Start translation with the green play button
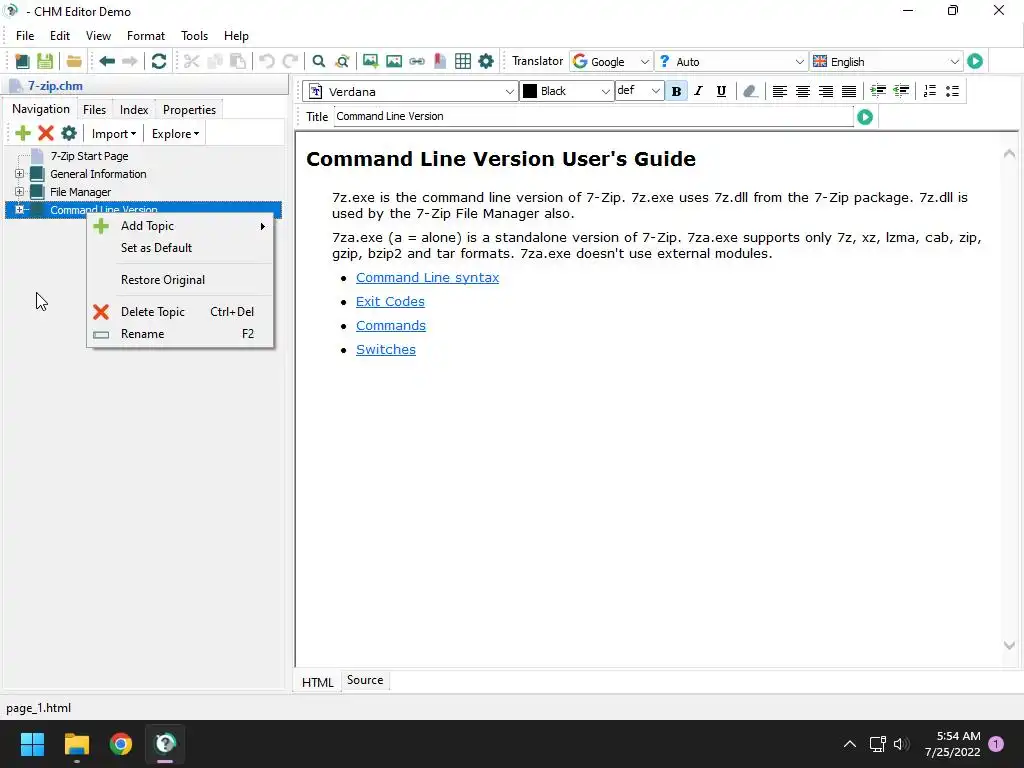This screenshot has height=768, width=1024. (975, 61)
